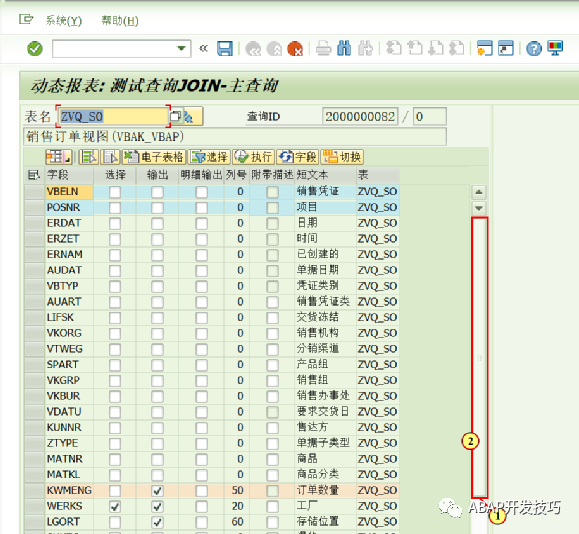Click the table lookup button next to 表名
Viewport: 579px width, 534px height.
pos(192,117)
